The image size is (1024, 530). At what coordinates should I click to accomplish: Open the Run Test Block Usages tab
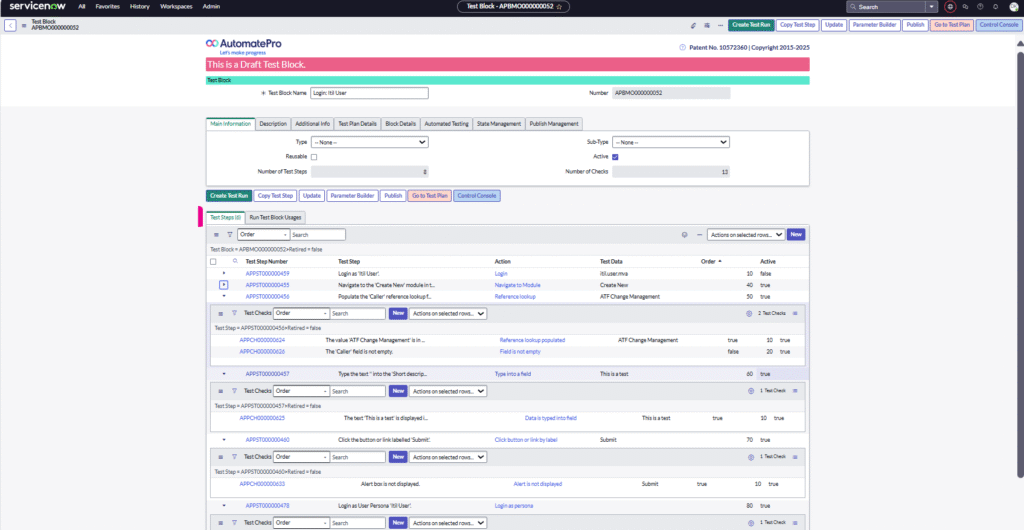[x=275, y=217]
